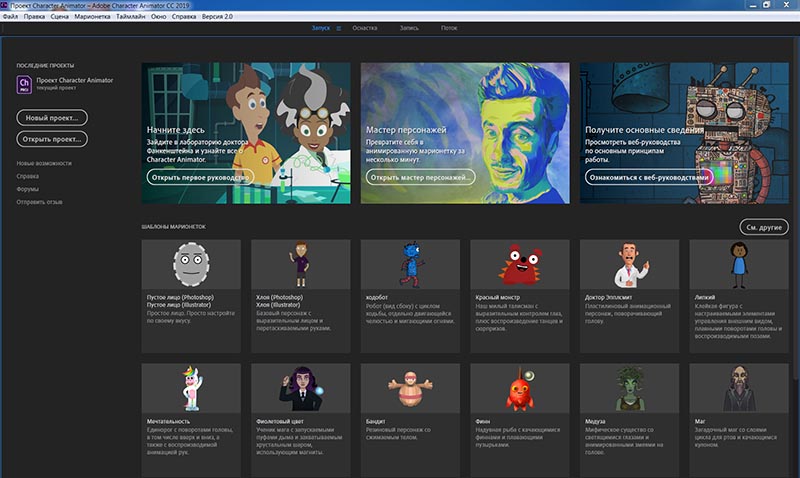The image size is (800, 478).
Task: Open the Сцена menu
Action: click(59, 16)
